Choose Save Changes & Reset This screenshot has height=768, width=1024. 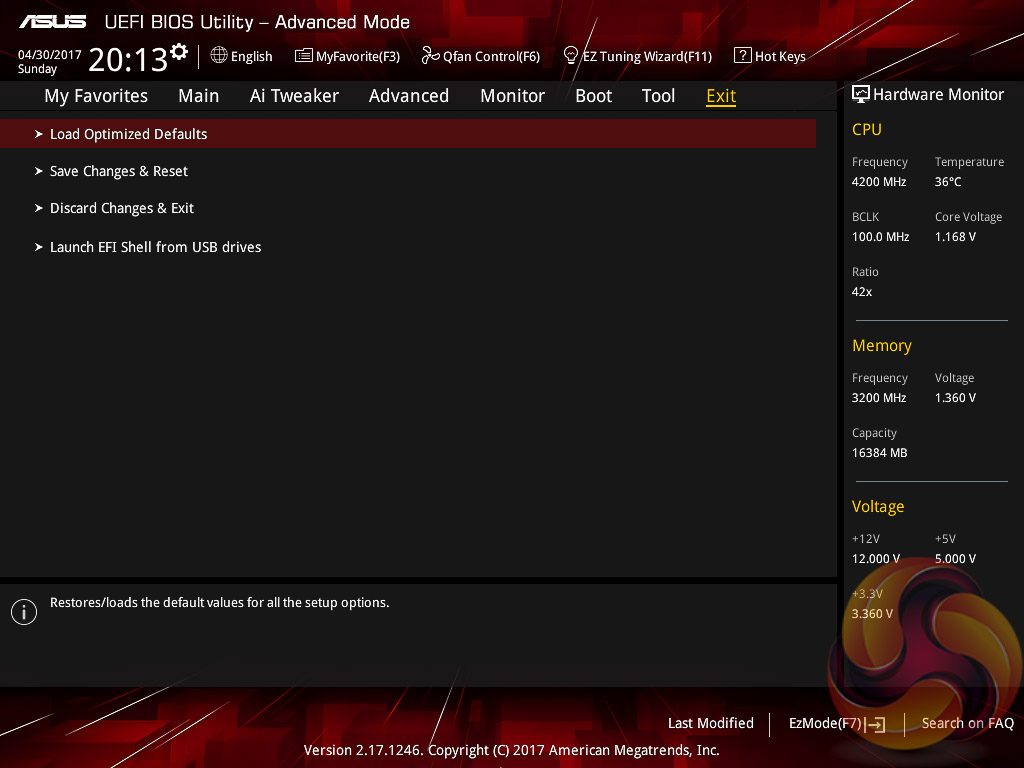point(119,171)
